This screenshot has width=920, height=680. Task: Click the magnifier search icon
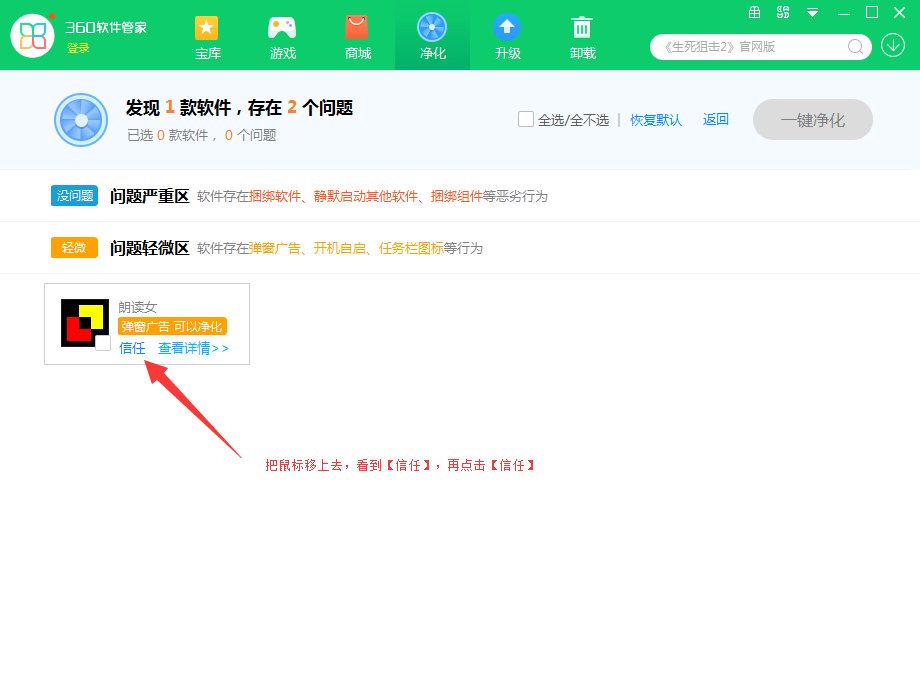(855, 47)
